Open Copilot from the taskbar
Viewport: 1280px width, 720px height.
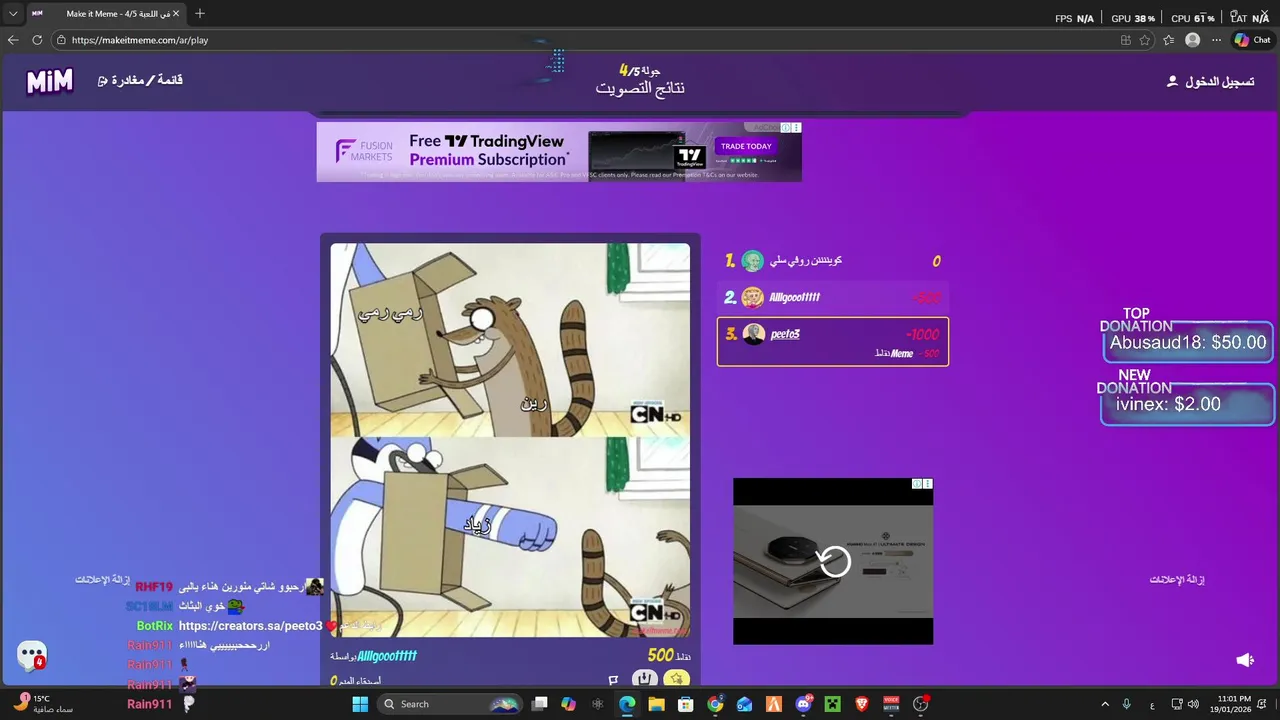[x=568, y=704]
